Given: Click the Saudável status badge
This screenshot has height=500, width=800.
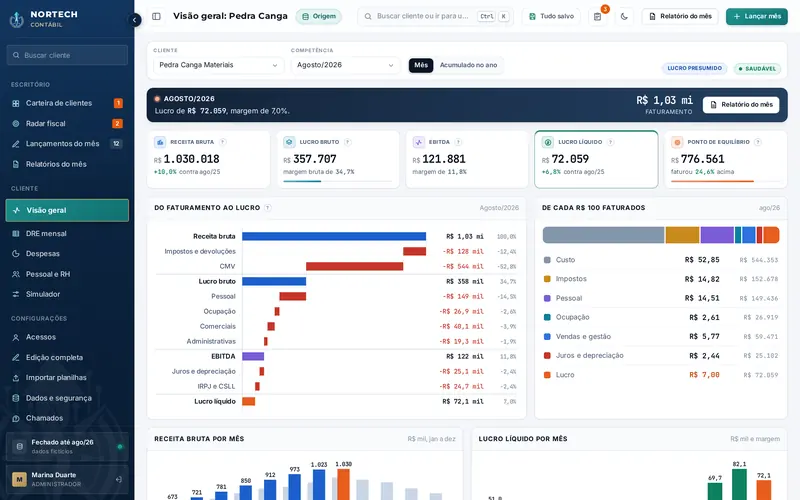Looking at the screenshot, I should (x=757, y=68).
